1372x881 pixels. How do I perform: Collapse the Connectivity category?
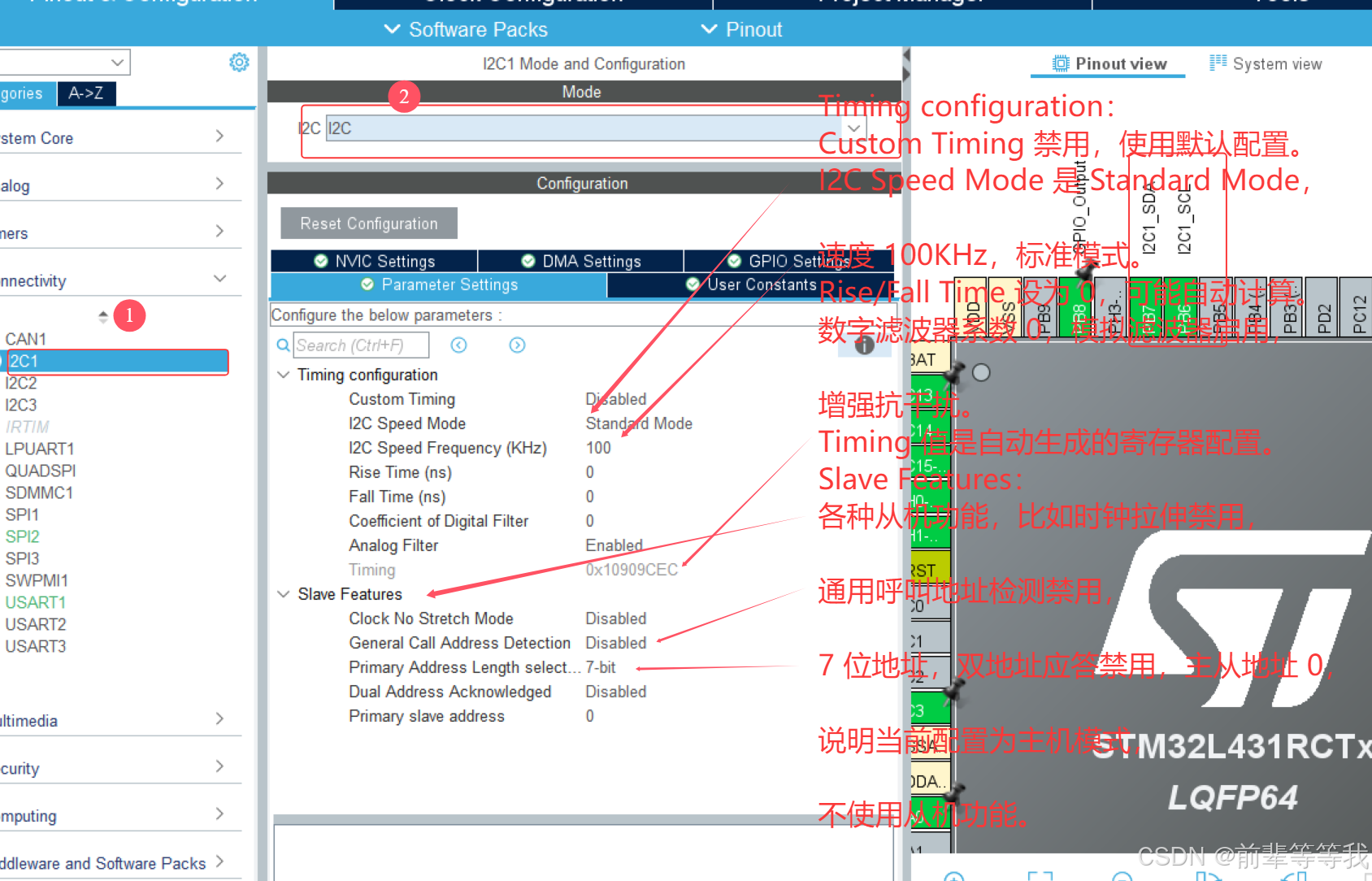[x=120, y=280]
